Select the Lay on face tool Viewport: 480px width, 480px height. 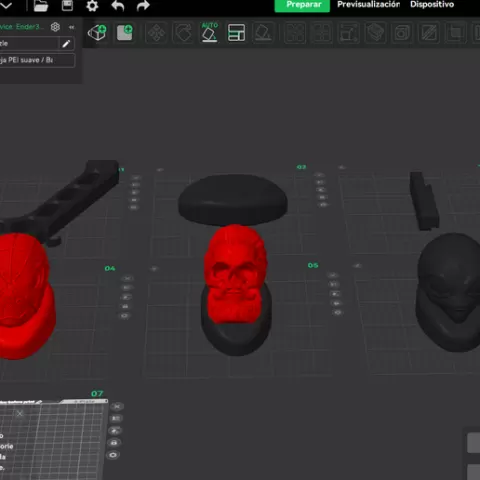click(263, 33)
